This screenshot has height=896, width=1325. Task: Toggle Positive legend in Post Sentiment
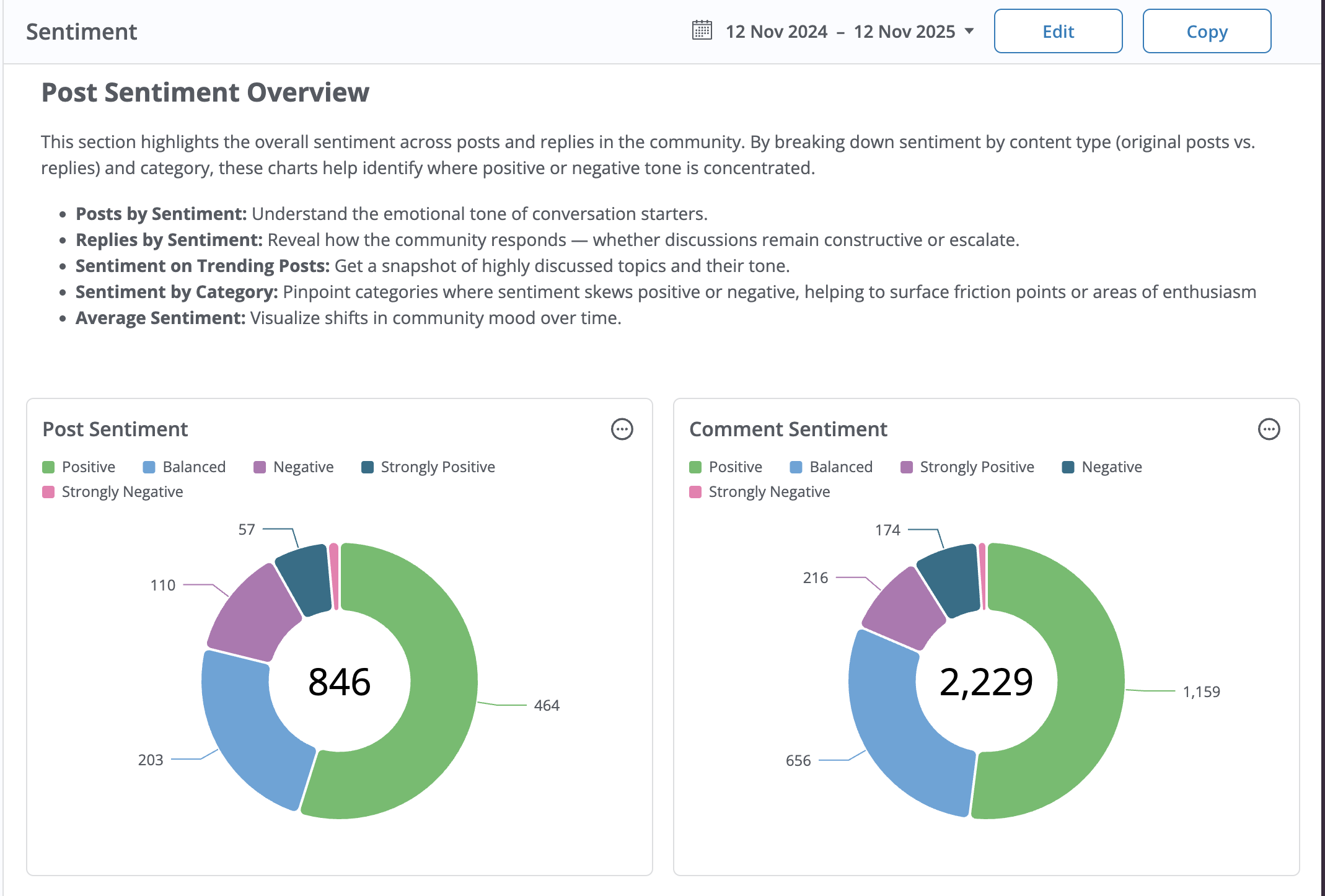point(88,467)
